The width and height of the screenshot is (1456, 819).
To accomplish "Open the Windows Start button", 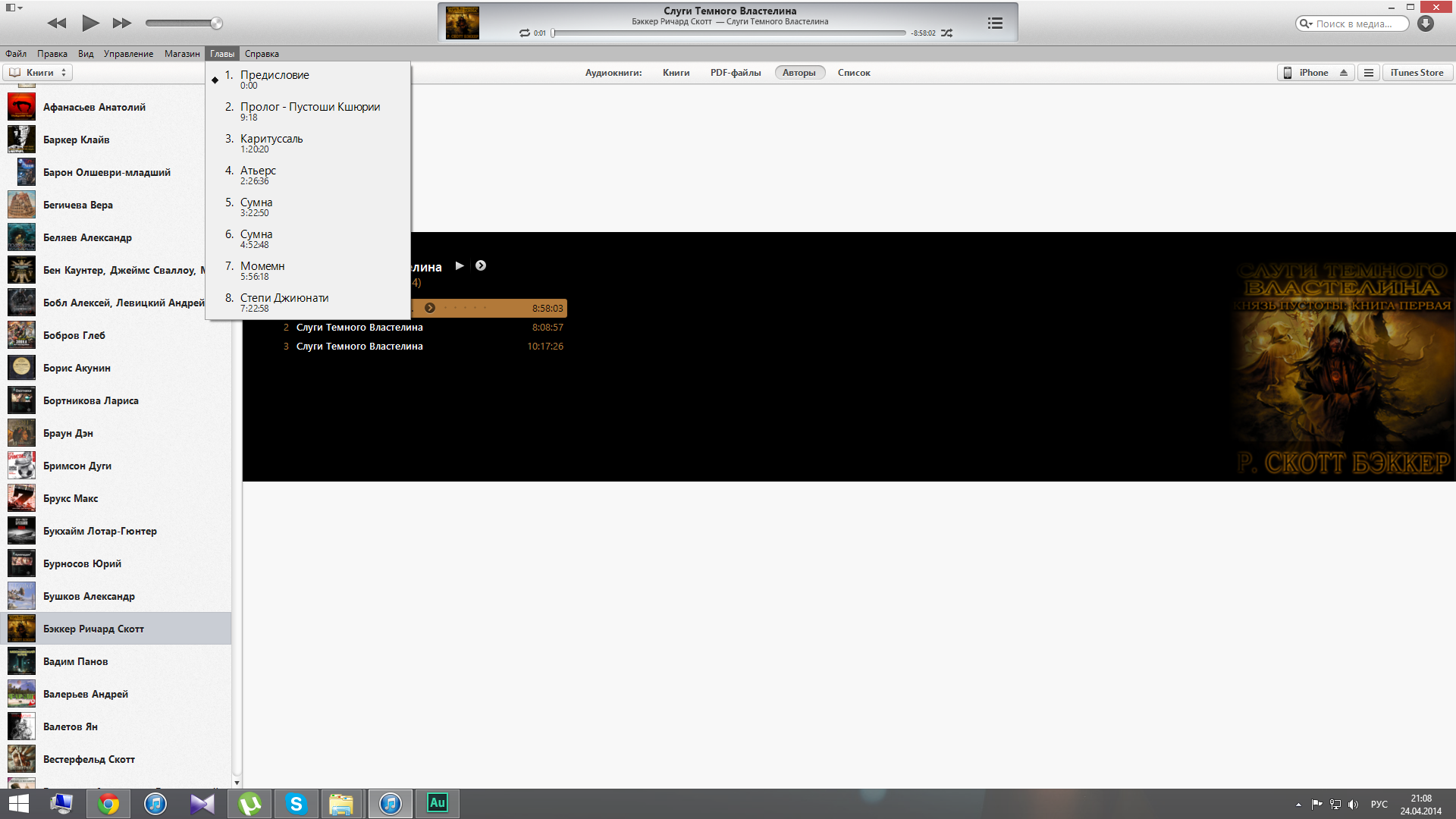I will (18, 804).
